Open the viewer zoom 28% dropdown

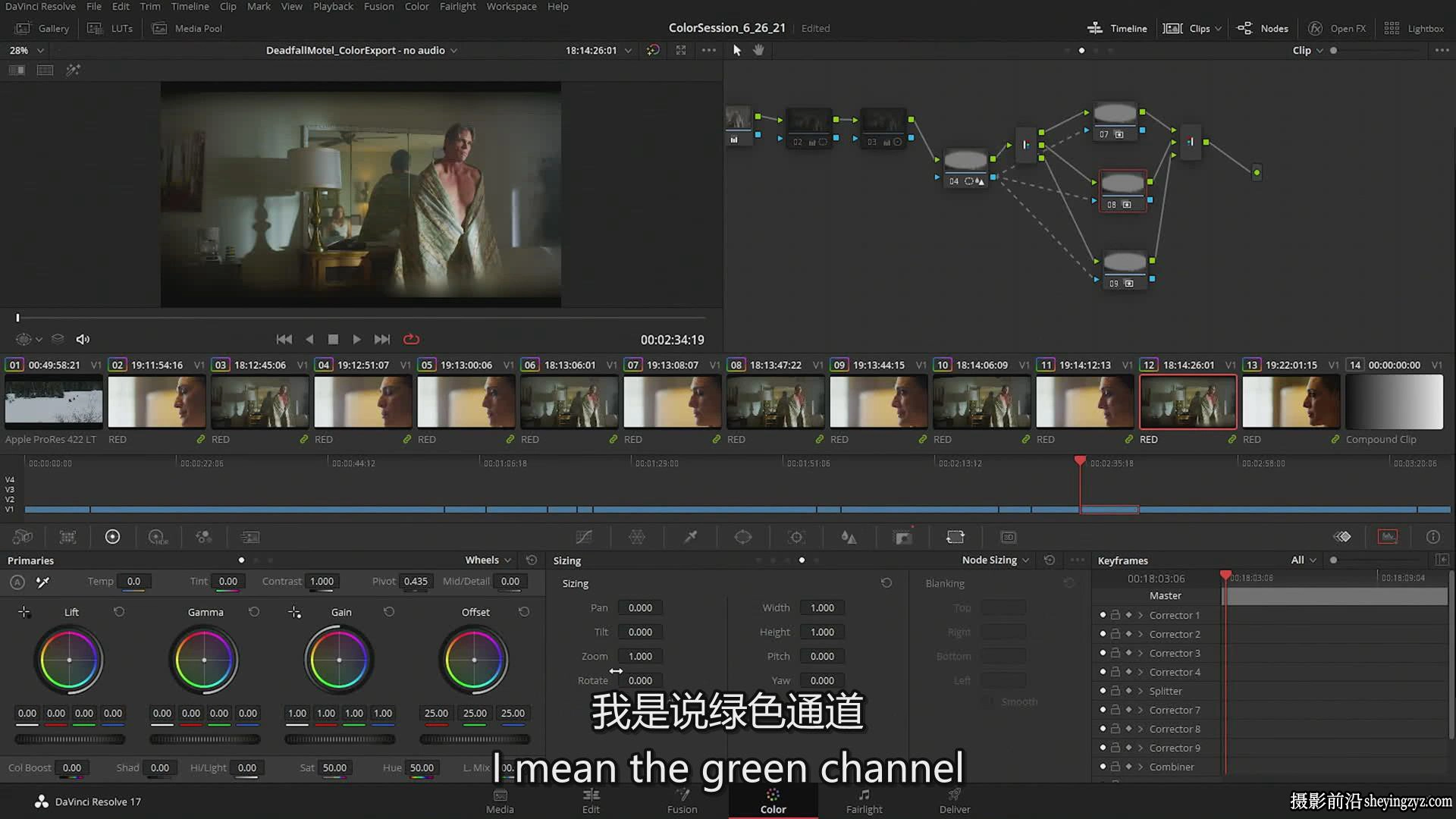(27, 50)
